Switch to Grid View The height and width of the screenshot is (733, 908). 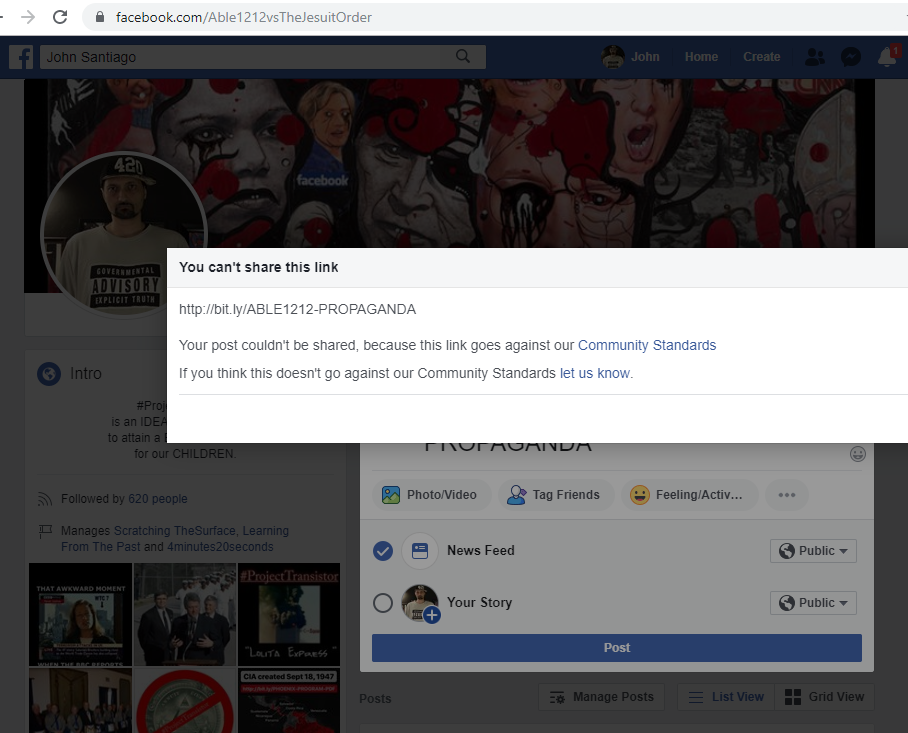pyautogui.click(x=825, y=697)
